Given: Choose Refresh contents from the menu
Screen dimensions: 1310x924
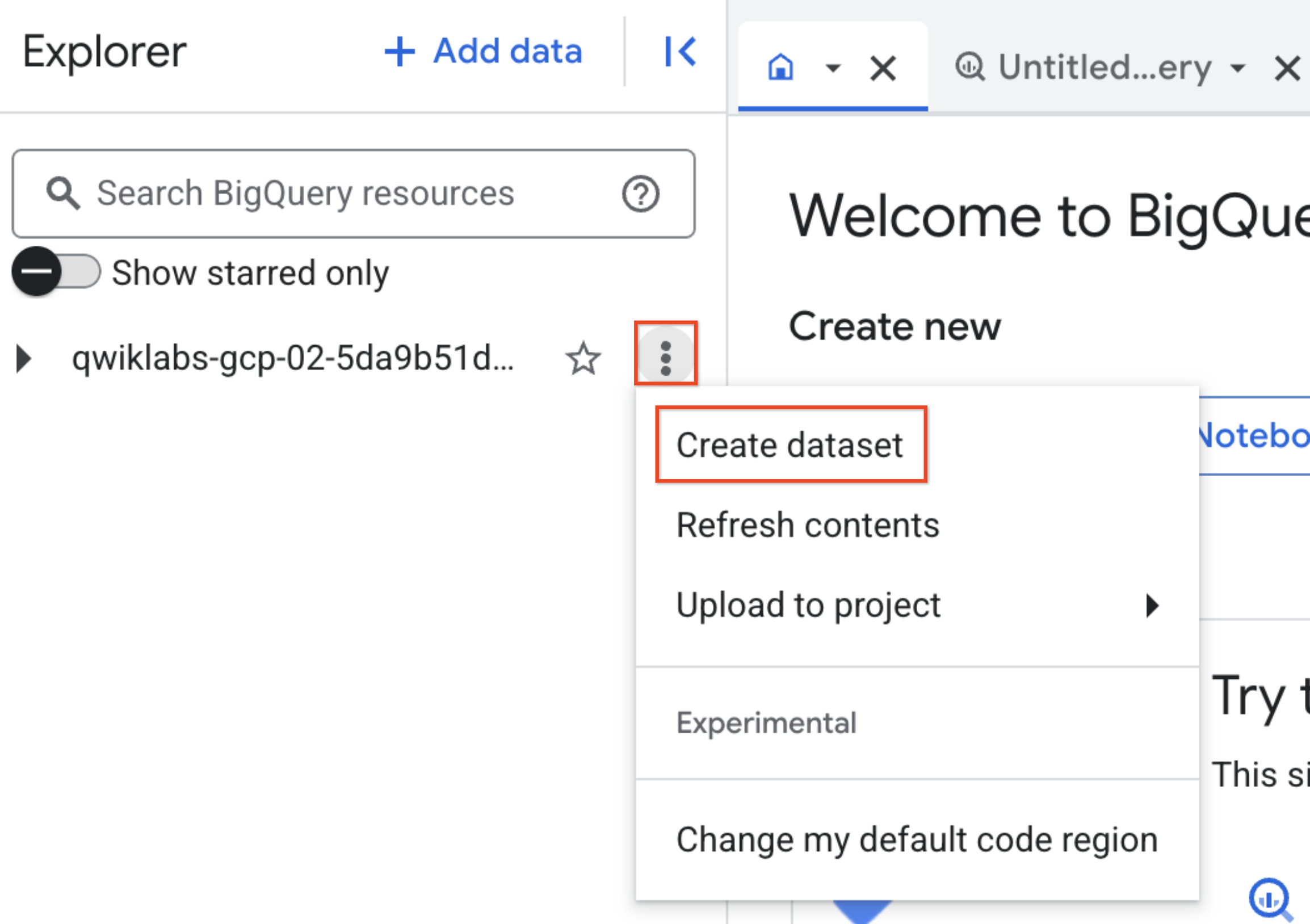Looking at the screenshot, I should point(807,526).
